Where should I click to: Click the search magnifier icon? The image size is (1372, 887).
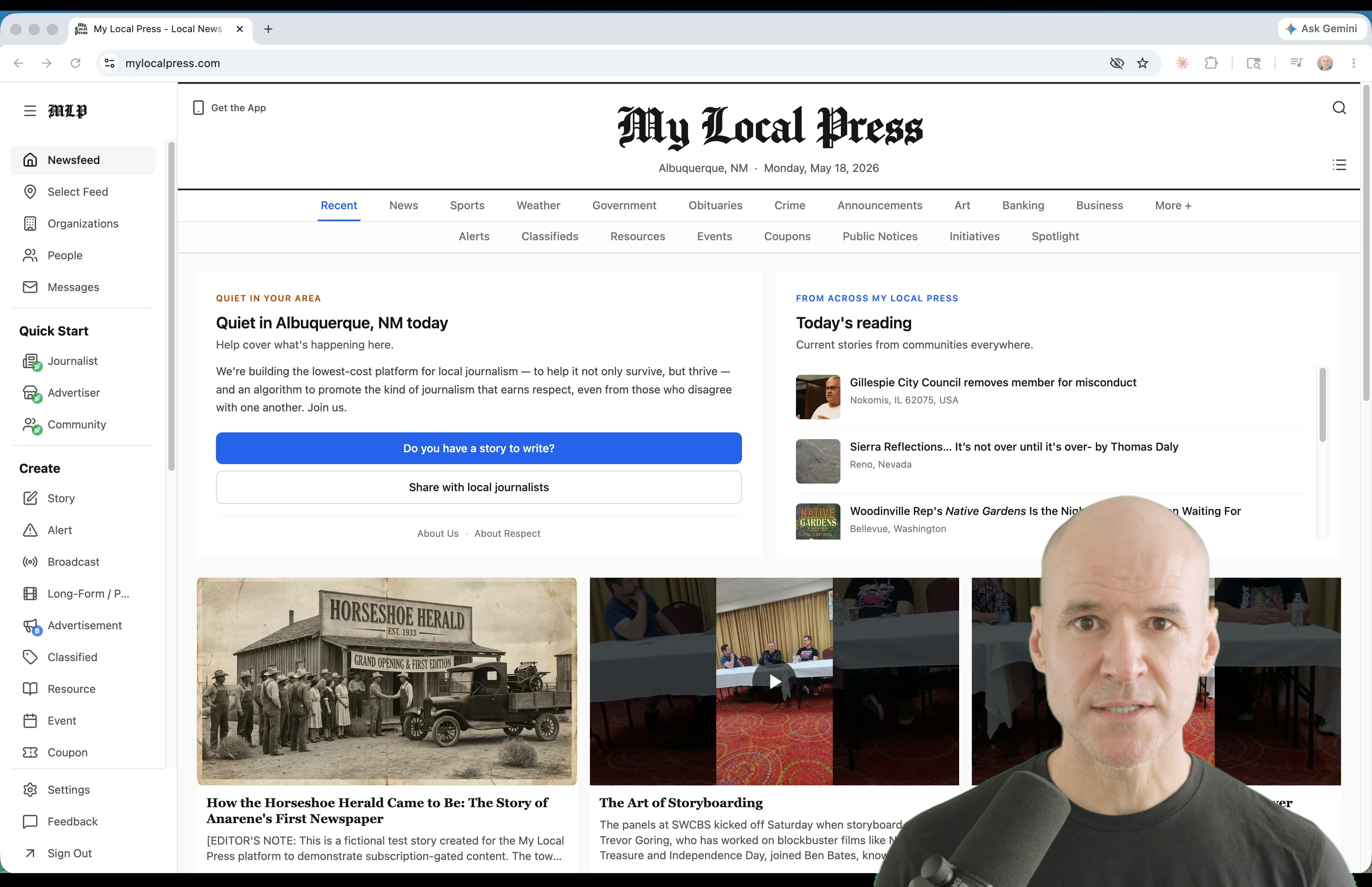coord(1339,108)
